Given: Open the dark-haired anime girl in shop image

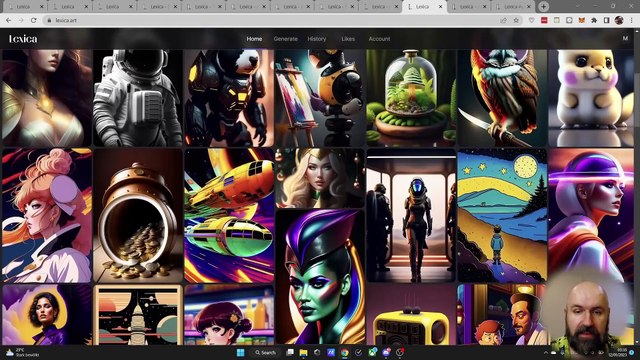Looking at the screenshot, I should (229, 315).
